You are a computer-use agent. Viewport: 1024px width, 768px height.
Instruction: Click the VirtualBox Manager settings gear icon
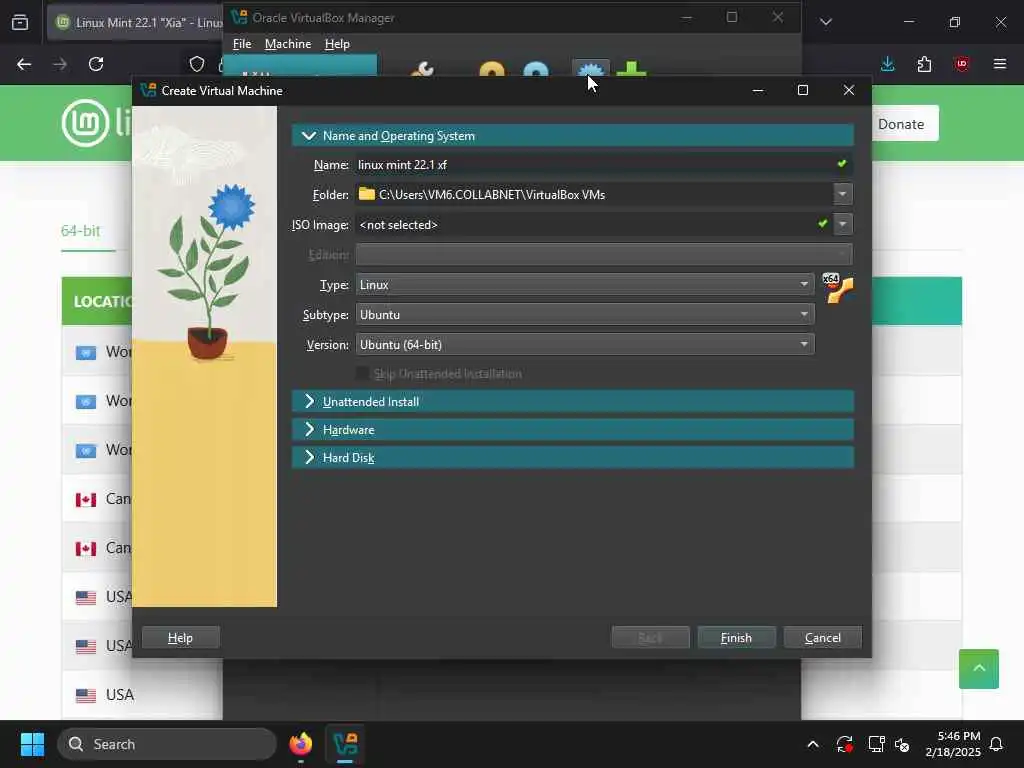[590, 69]
